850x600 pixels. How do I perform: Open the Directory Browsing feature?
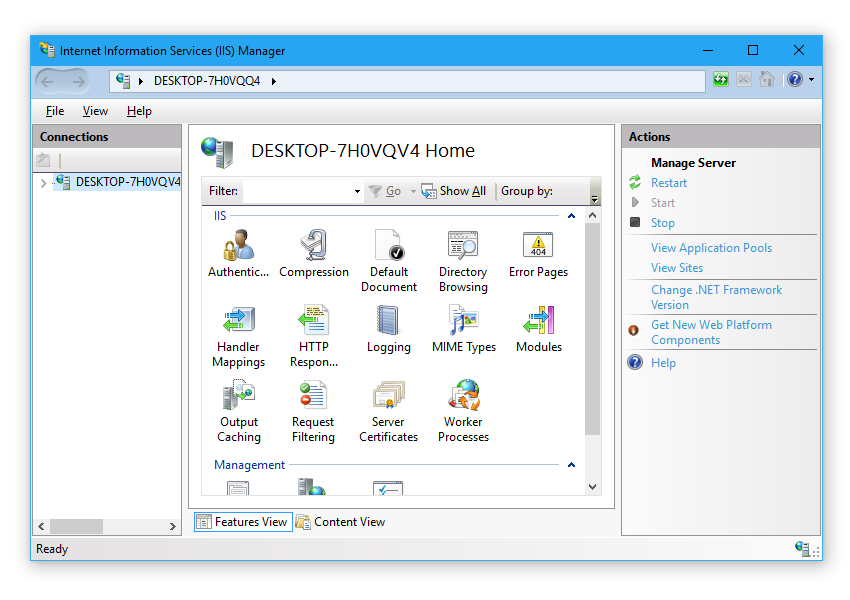(x=463, y=261)
